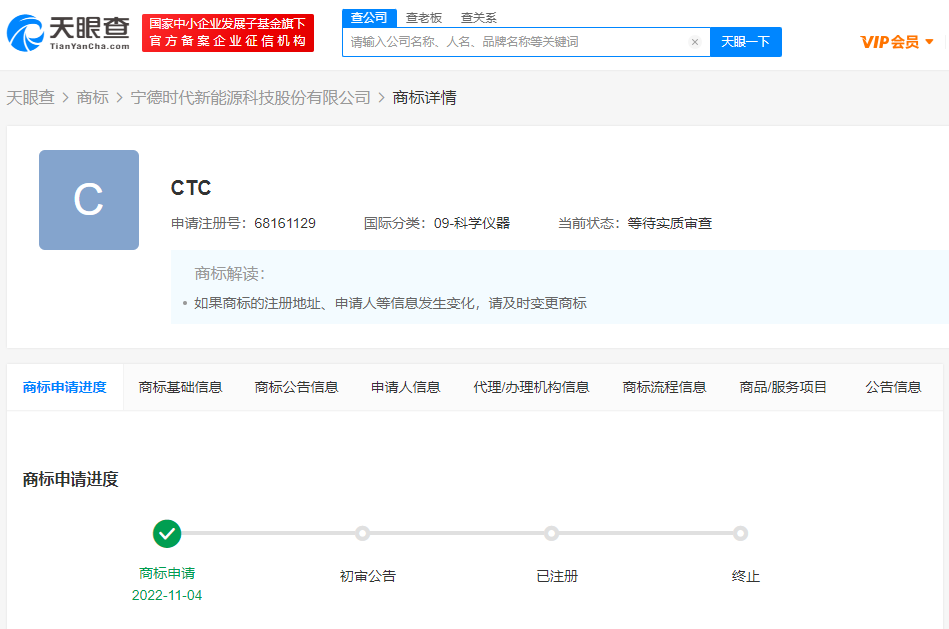
Task: Open the 天眼查 breadcrumb link
Action: coord(30,97)
